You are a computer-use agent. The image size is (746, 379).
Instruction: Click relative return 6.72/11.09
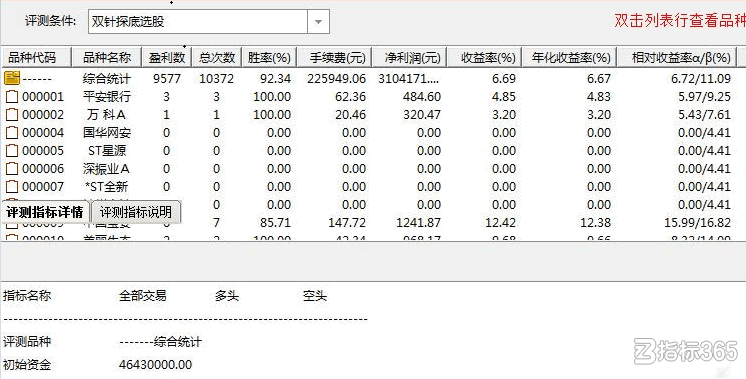pyautogui.click(x=701, y=78)
